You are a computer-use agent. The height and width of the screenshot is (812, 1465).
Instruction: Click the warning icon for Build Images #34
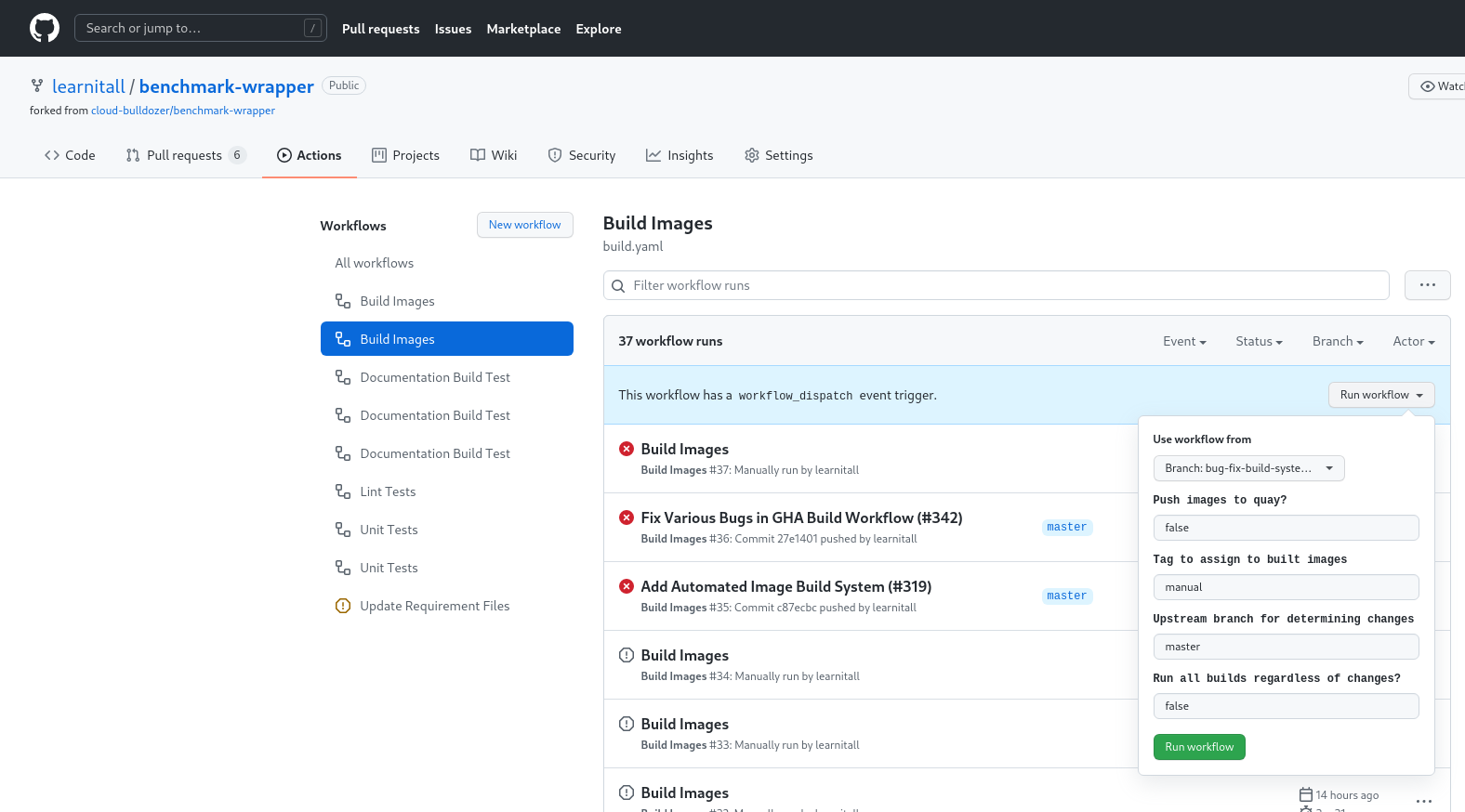(x=627, y=655)
